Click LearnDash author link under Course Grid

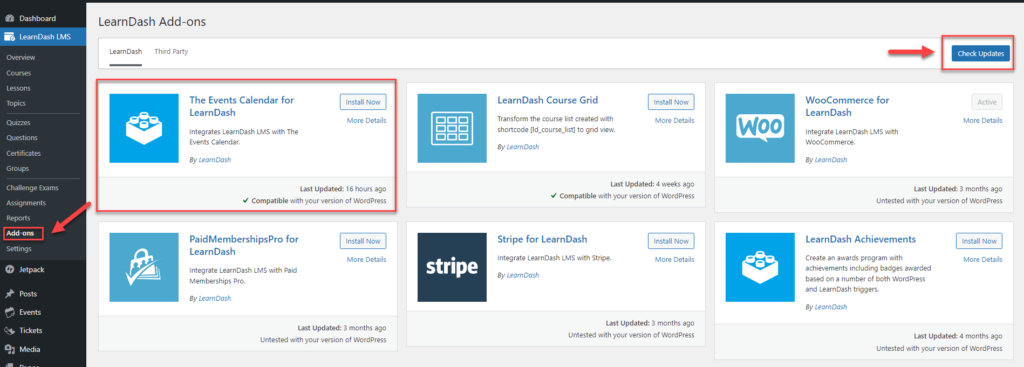[x=522, y=147]
